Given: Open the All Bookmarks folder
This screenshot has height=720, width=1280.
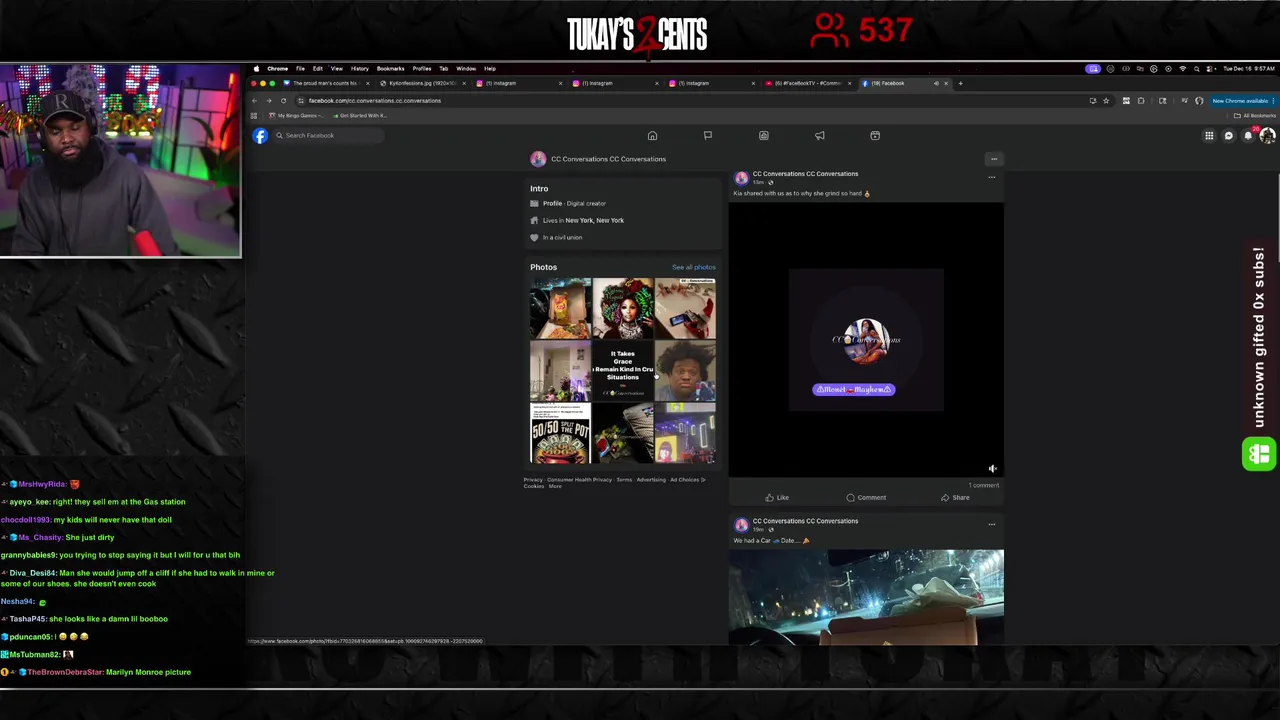Looking at the screenshot, I should coord(1256,115).
